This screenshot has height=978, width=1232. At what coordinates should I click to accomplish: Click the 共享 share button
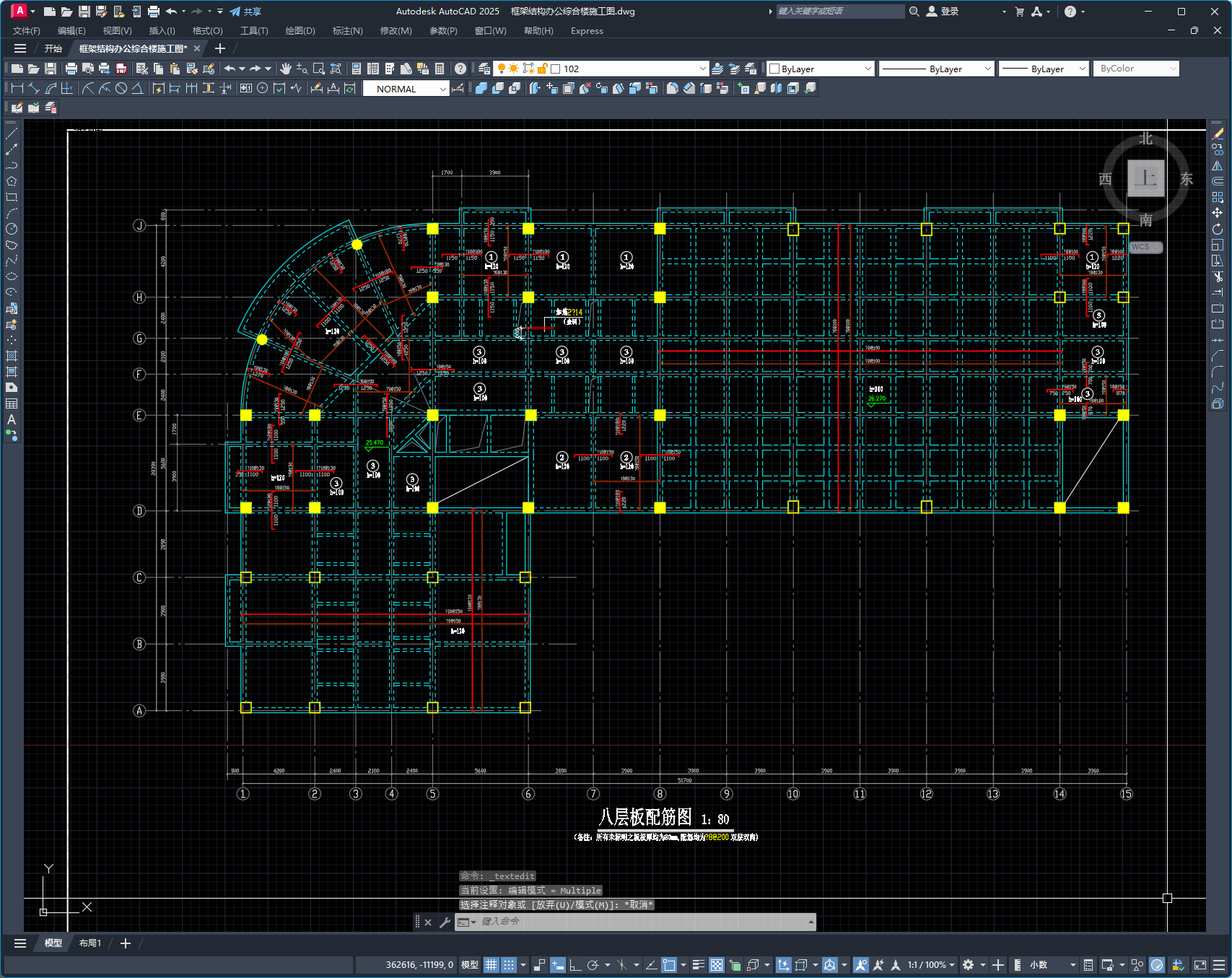245,12
